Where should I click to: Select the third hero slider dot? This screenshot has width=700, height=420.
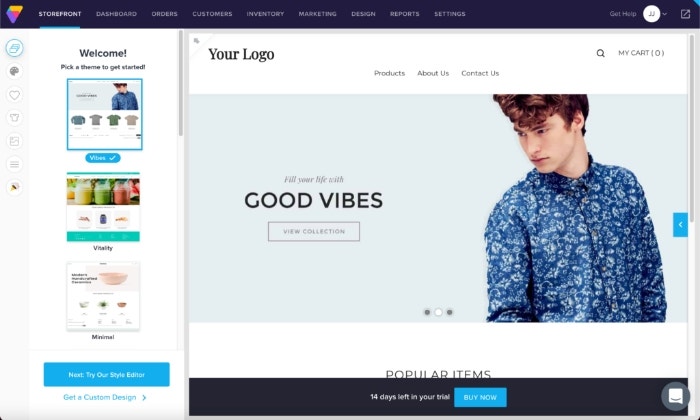pyautogui.click(x=450, y=312)
